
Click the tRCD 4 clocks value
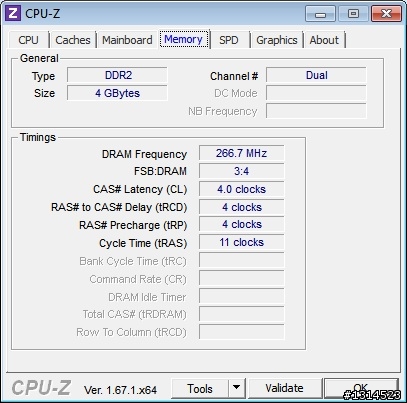(x=242, y=207)
